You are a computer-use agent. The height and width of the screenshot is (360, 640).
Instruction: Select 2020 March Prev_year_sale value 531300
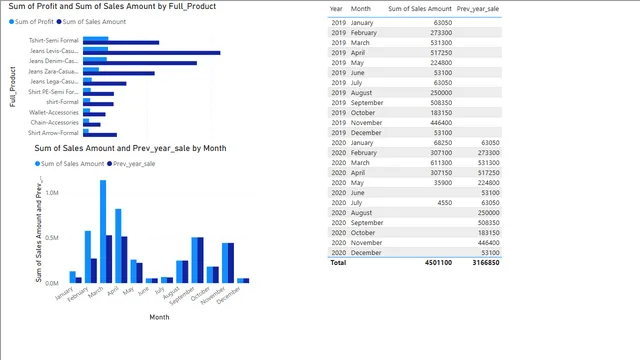coord(489,163)
